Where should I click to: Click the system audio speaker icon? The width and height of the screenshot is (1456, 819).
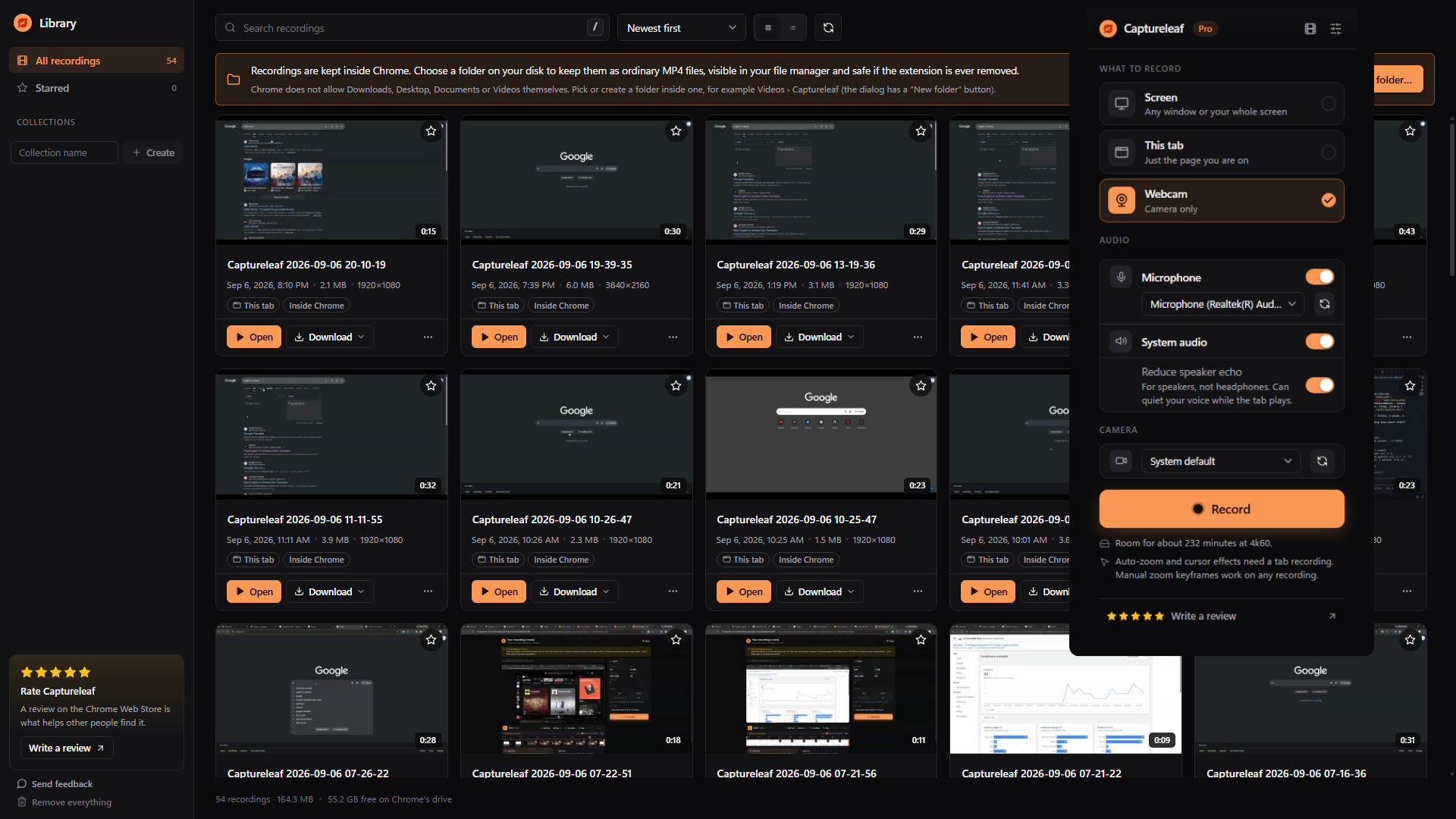coord(1121,341)
